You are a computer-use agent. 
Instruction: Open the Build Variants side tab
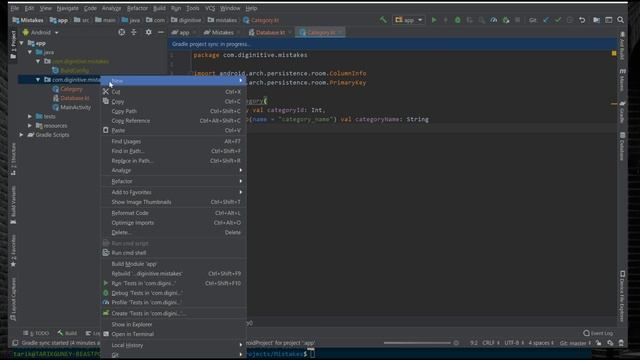coord(13,204)
